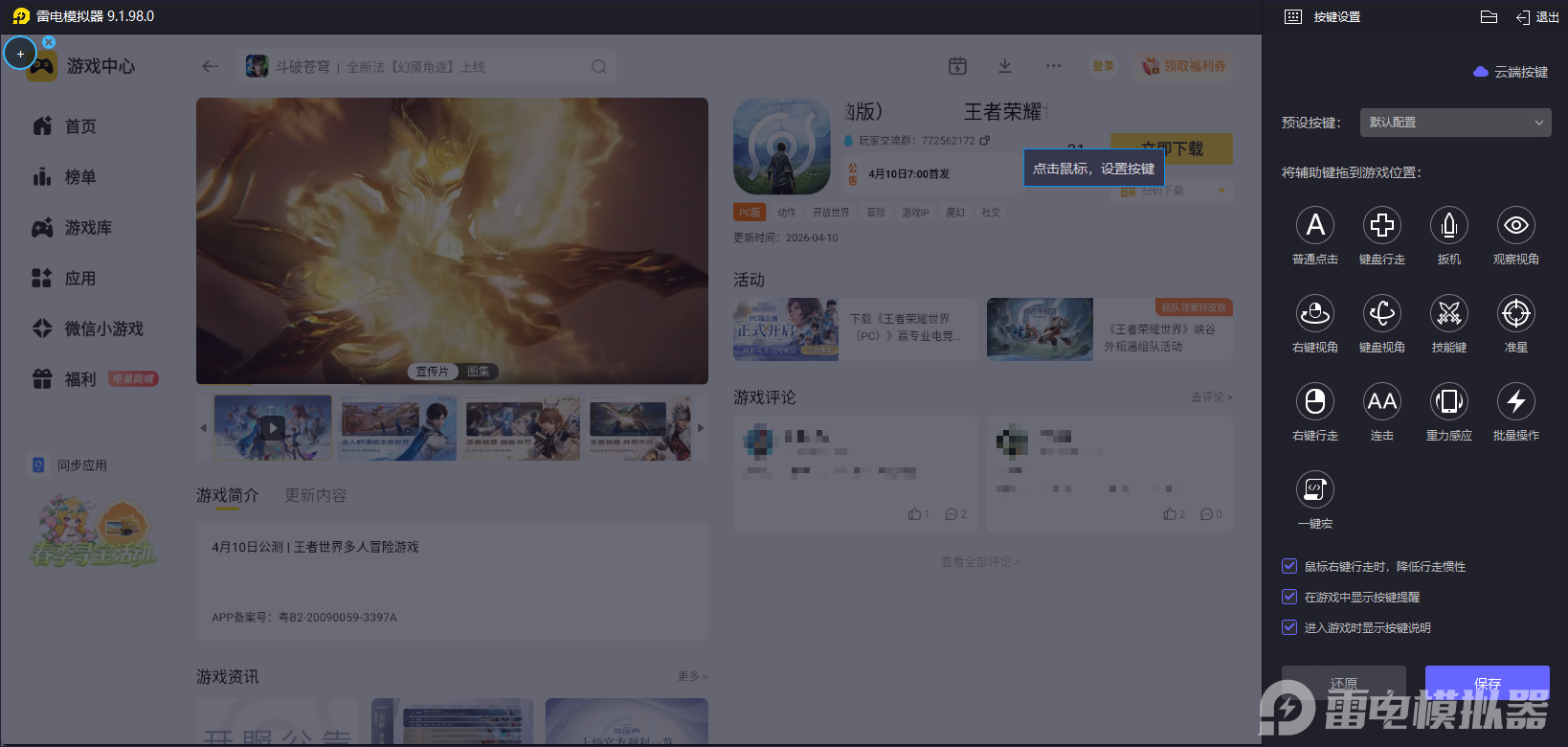Select the 观察视角 eye icon
The width and height of the screenshot is (1568, 747).
tap(1516, 225)
